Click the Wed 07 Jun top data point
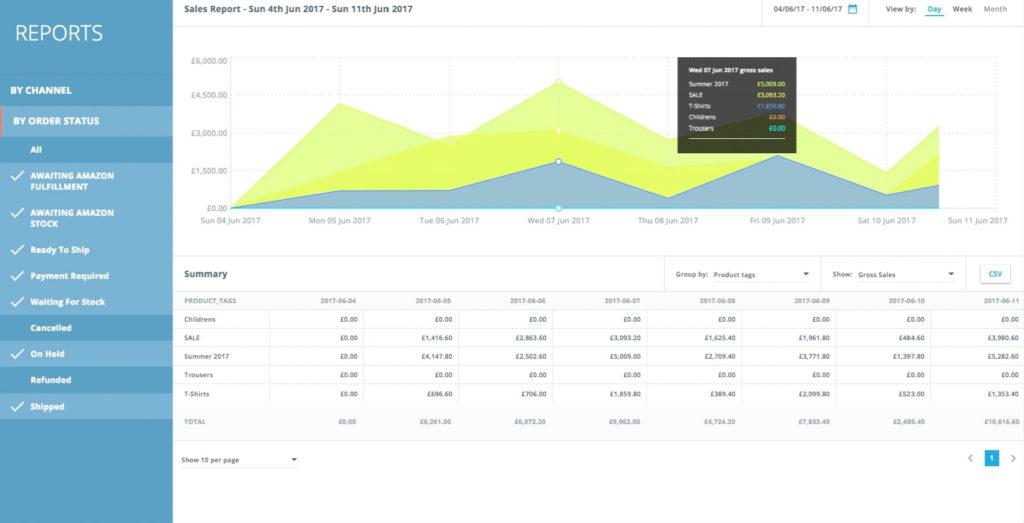 pyautogui.click(x=558, y=81)
